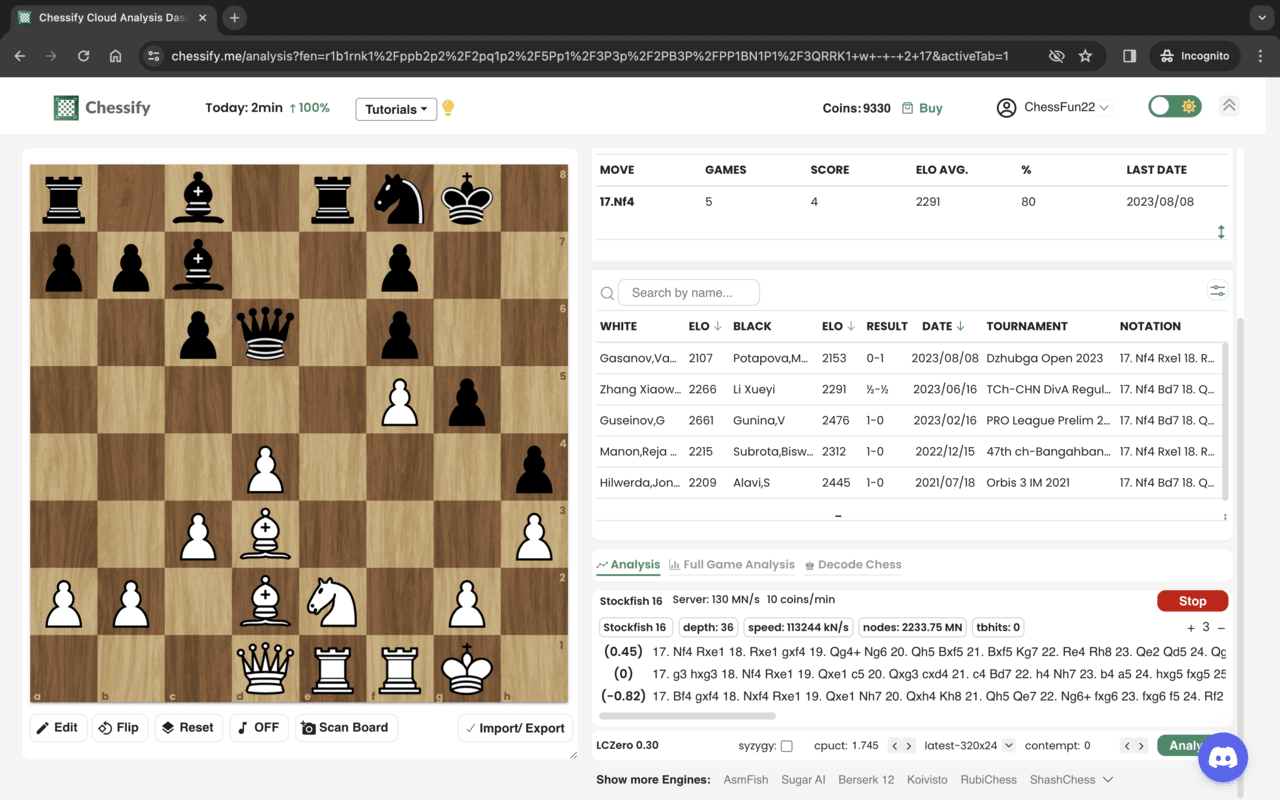The height and width of the screenshot is (800, 1280).
Task: Open Chrome side panel icon
Action: point(1129,56)
